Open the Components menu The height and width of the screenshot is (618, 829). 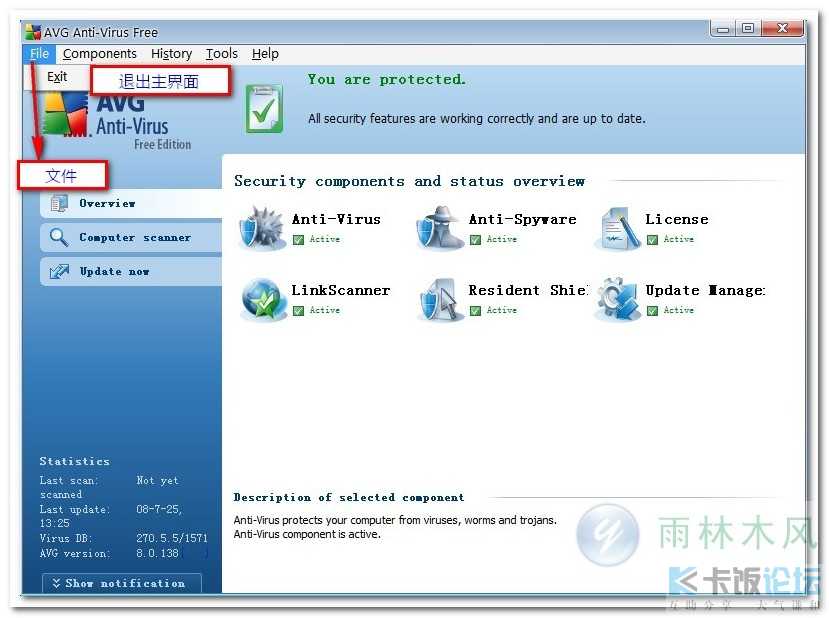point(99,54)
